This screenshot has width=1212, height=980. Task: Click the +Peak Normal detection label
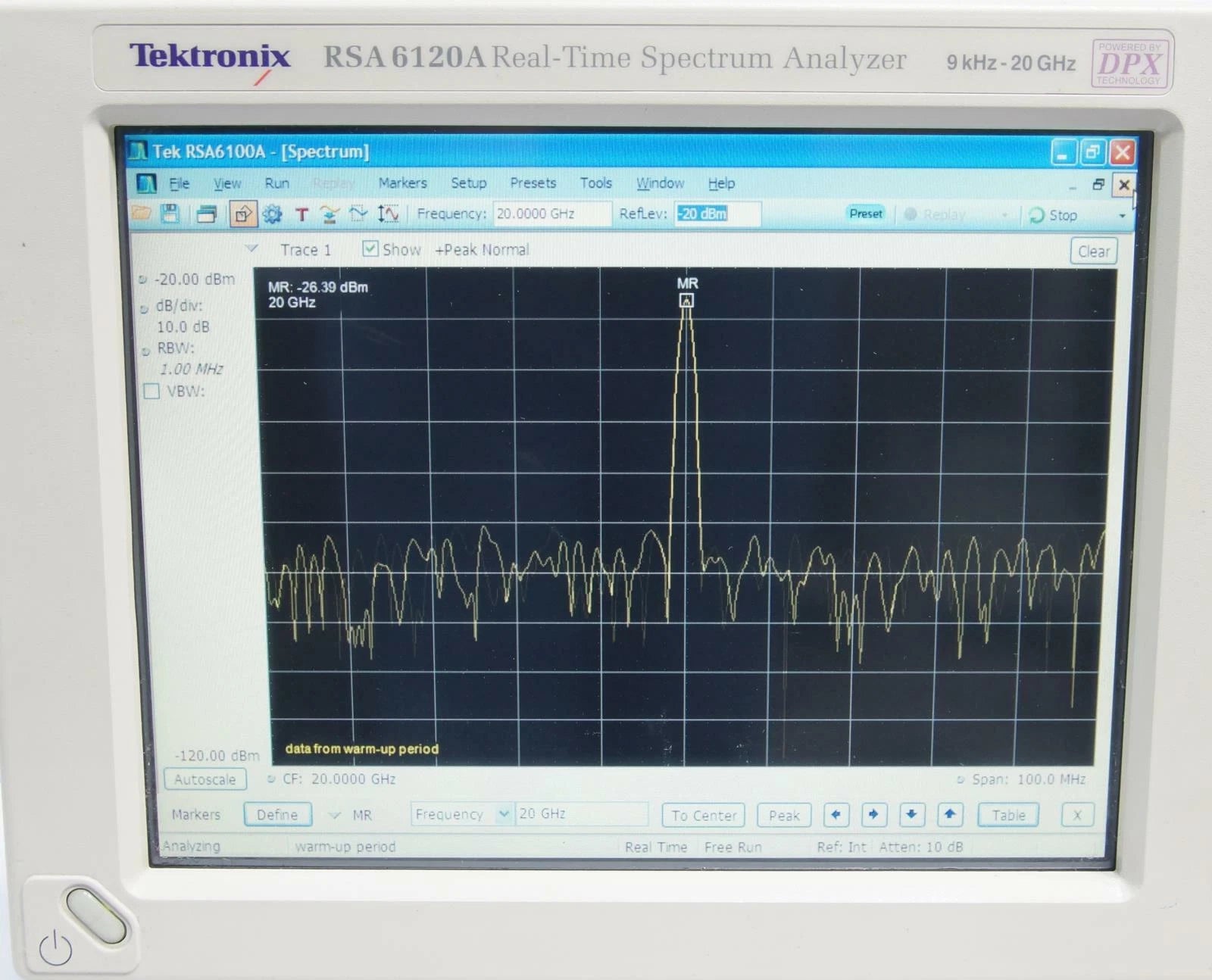(x=482, y=249)
